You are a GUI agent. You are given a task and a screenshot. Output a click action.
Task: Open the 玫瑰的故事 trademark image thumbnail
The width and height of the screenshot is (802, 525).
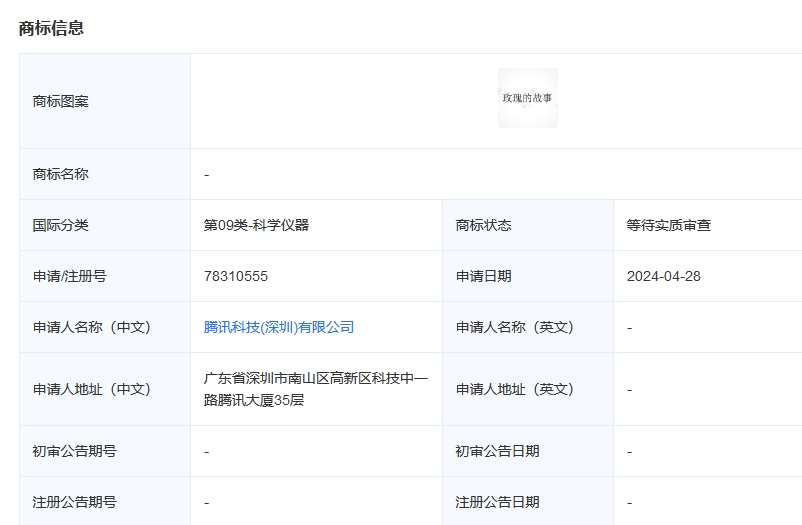pyautogui.click(x=528, y=98)
